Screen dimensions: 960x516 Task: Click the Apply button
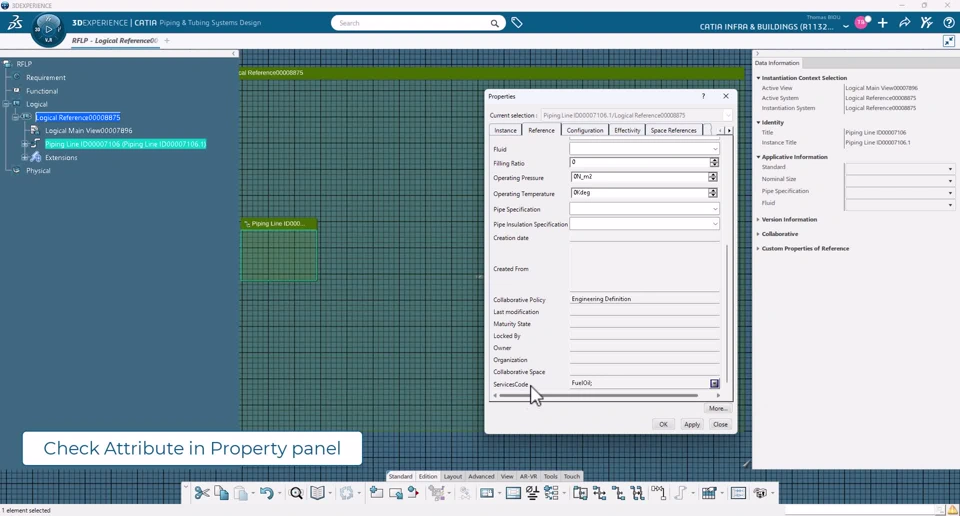pos(692,424)
